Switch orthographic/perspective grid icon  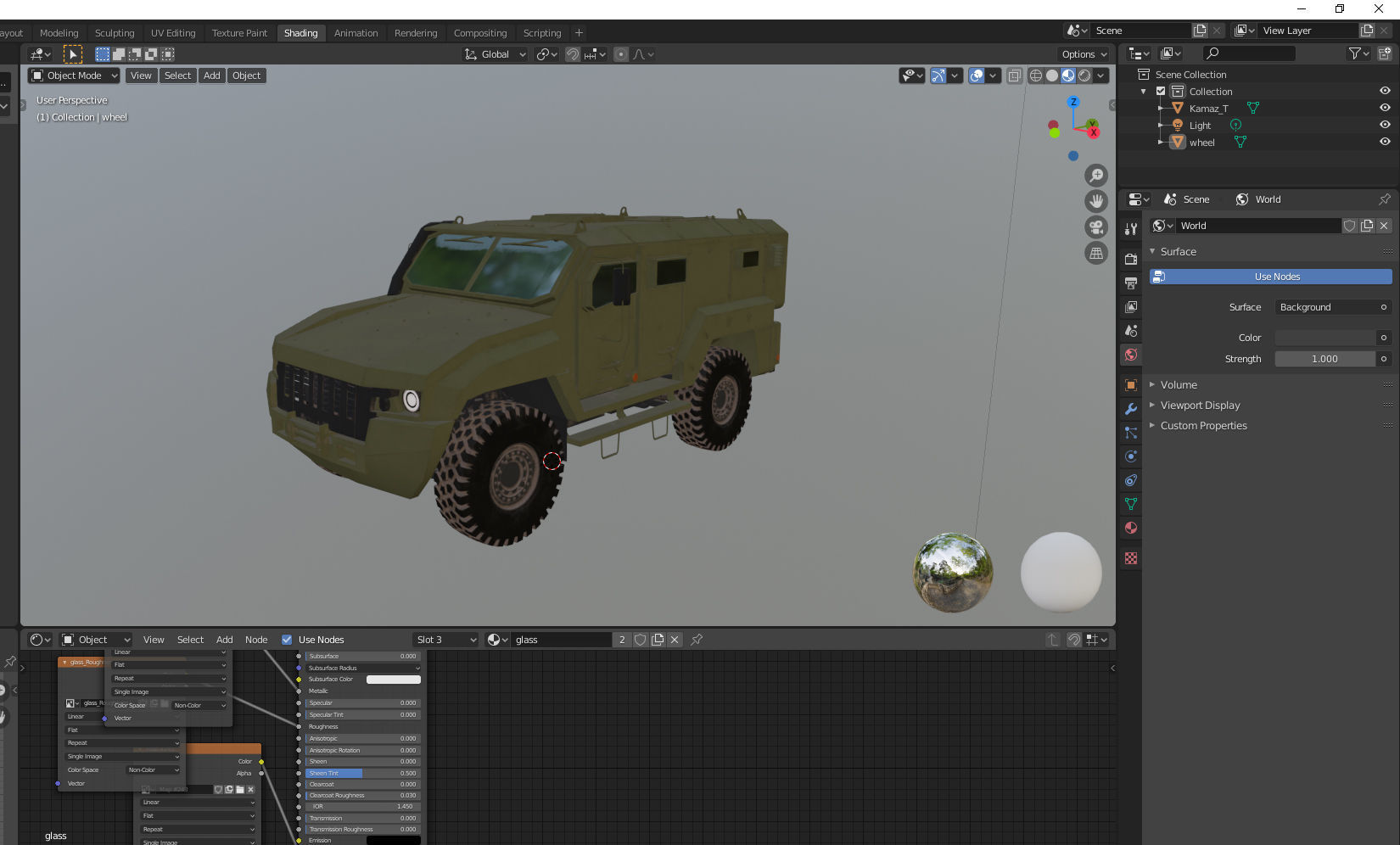(x=1096, y=253)
